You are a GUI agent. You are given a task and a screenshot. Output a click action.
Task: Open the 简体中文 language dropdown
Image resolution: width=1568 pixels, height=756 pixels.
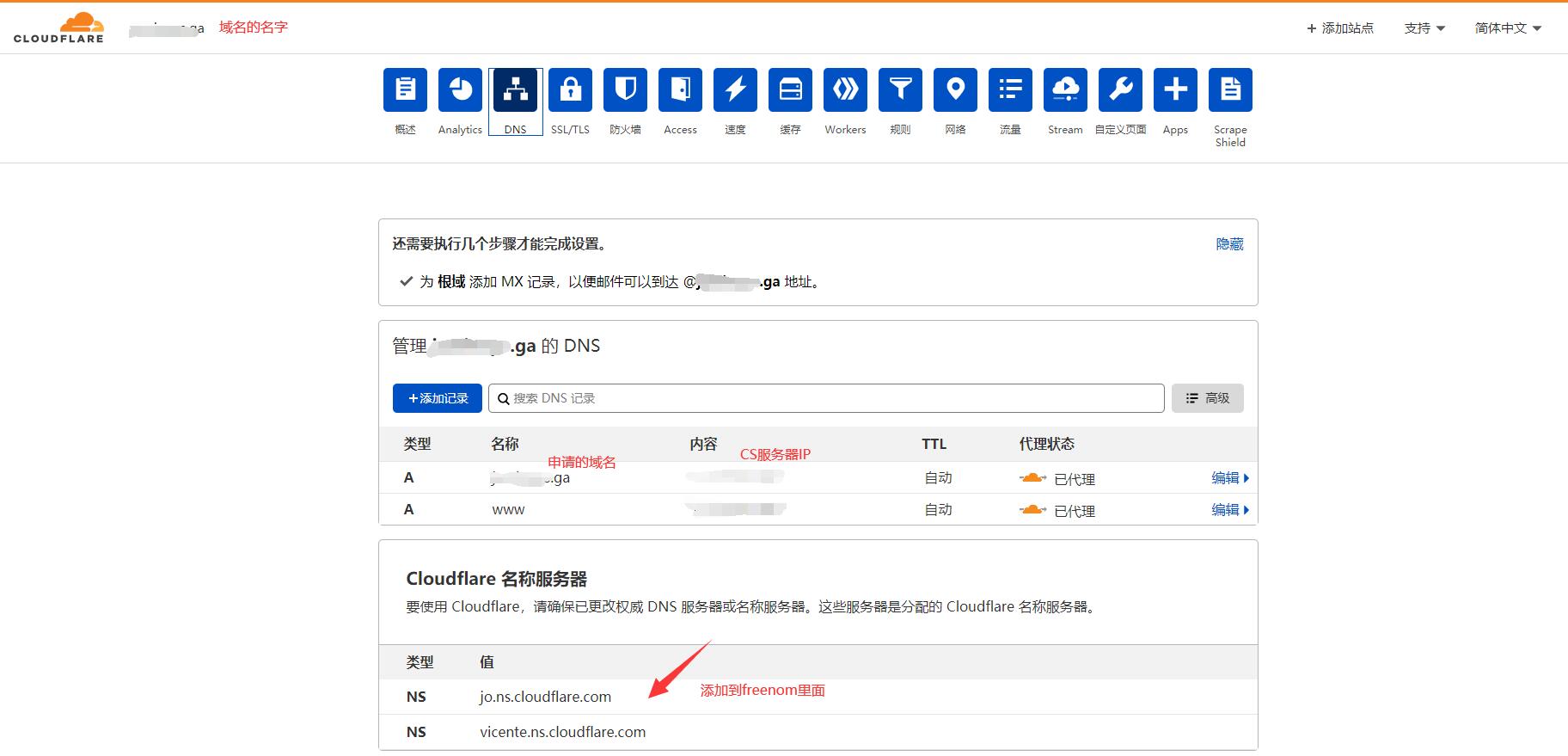(x=1508, y=28)
